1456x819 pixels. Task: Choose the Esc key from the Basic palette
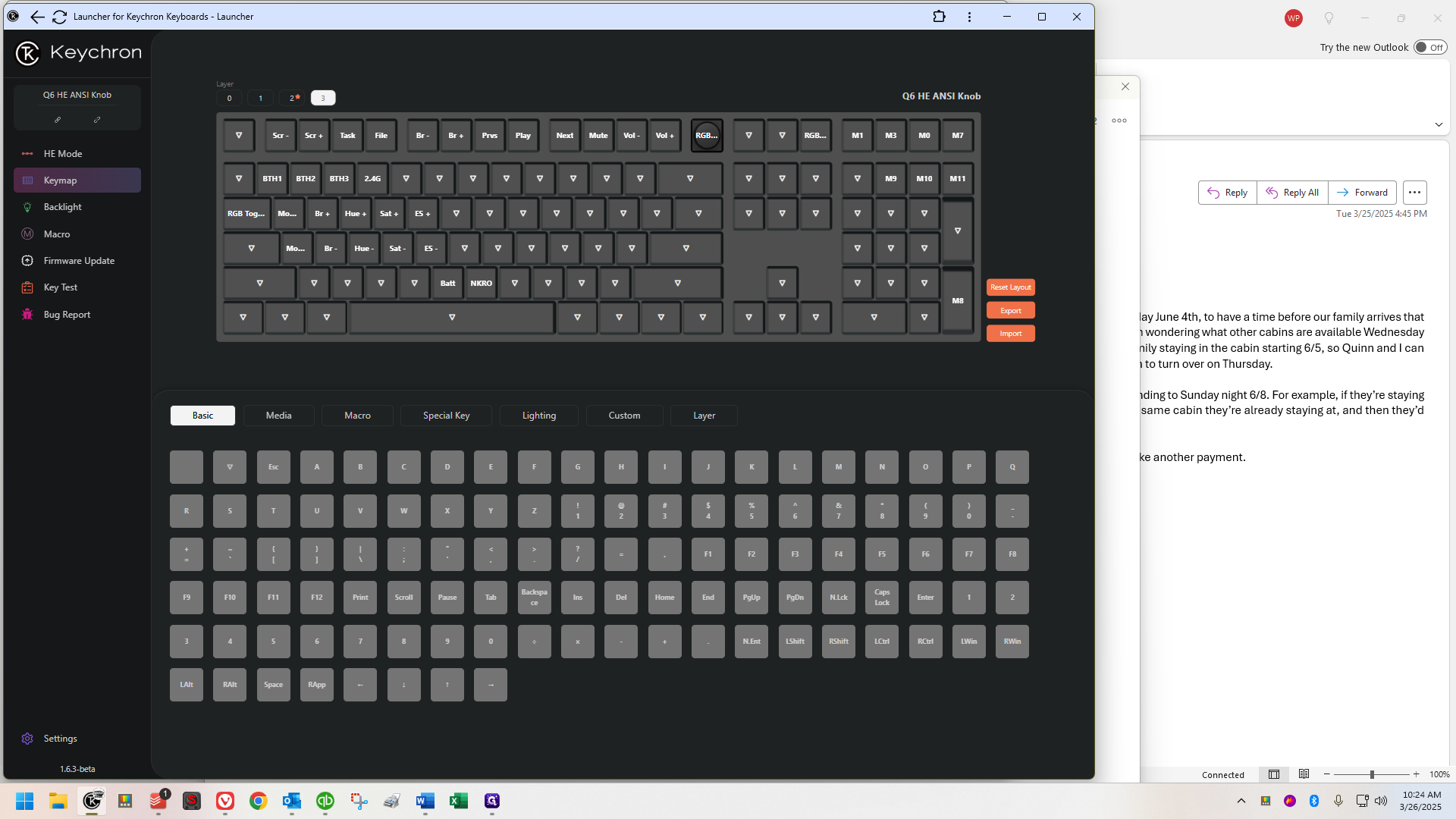[x=273, y=467]
